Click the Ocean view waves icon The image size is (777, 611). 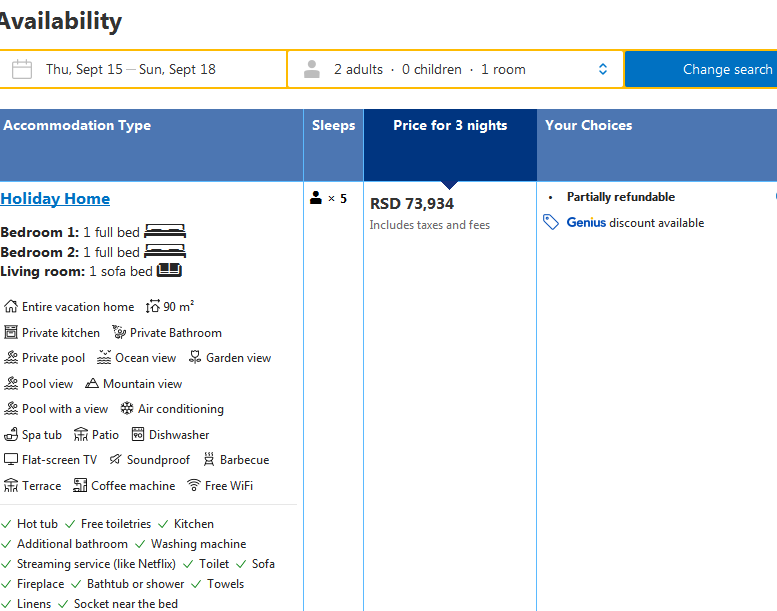pyautogui.click(x=104, y=357)
